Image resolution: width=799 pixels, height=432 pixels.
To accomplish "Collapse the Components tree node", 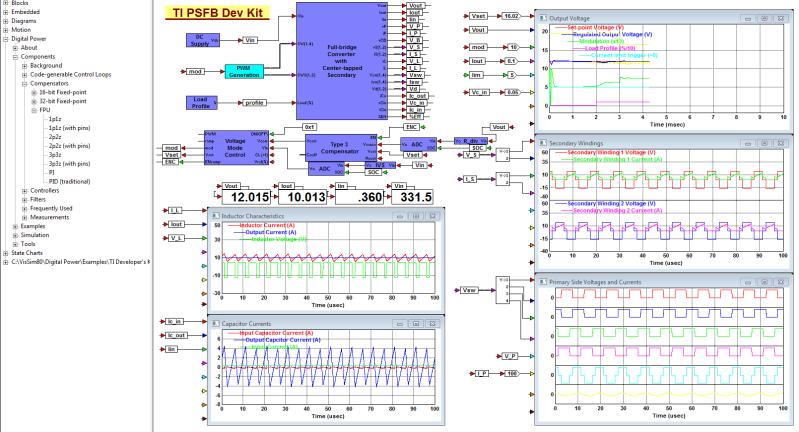I will click(15, 57).
